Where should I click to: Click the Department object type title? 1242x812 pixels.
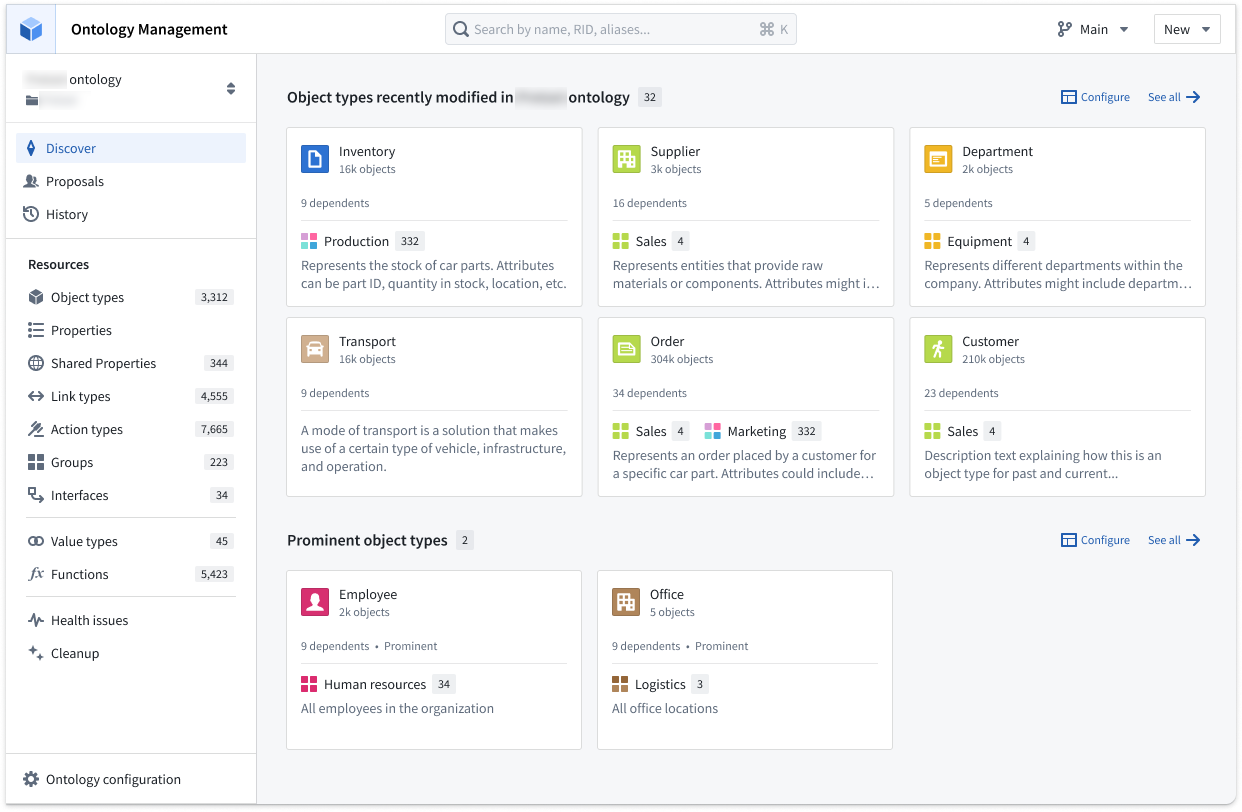[x=997, y=151]
